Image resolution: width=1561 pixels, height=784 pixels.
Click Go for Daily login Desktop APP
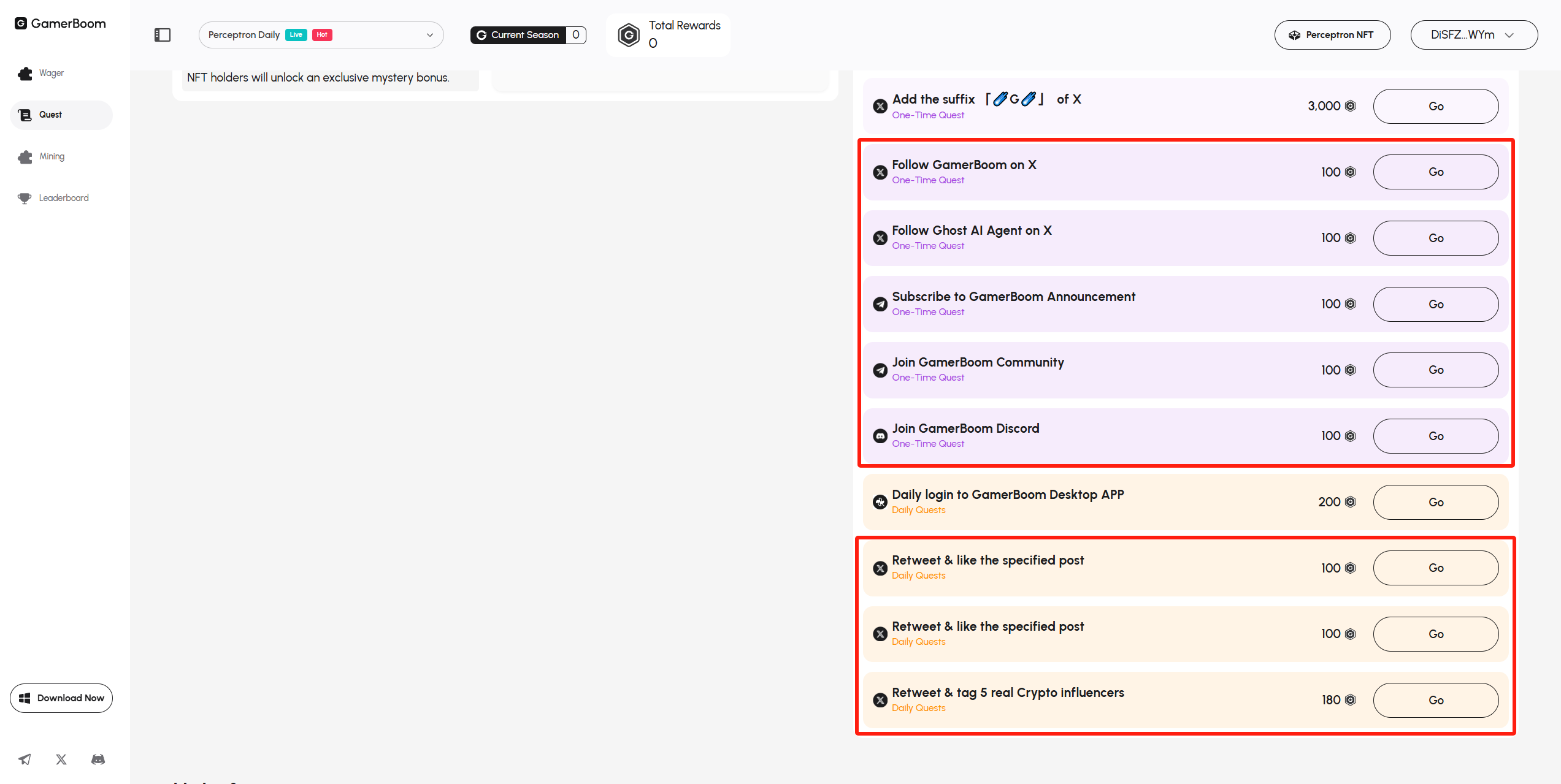pos(1436,502)
